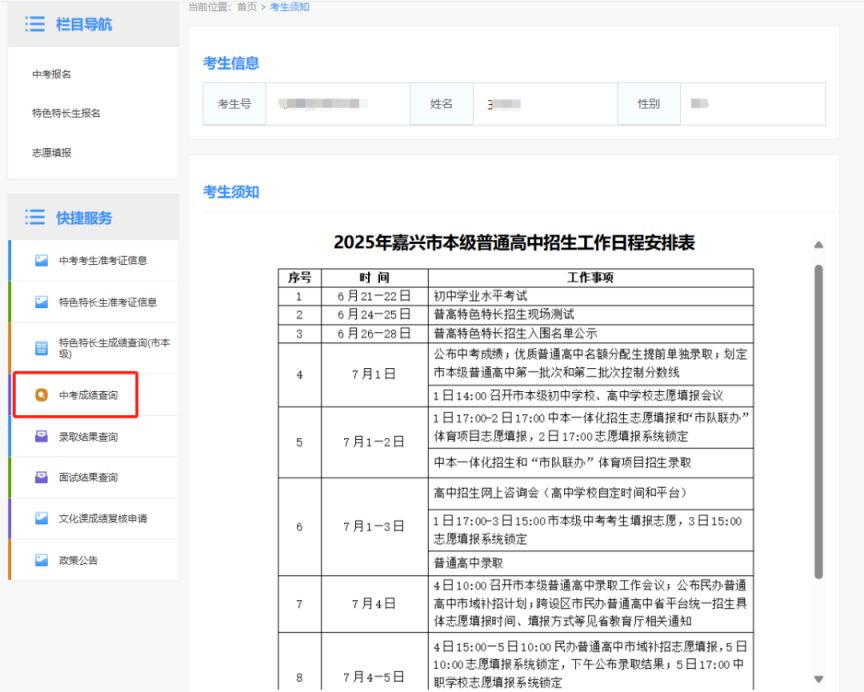Click the 政策公告 icon
The image size is (864, 692).
[x=42, y=560]
